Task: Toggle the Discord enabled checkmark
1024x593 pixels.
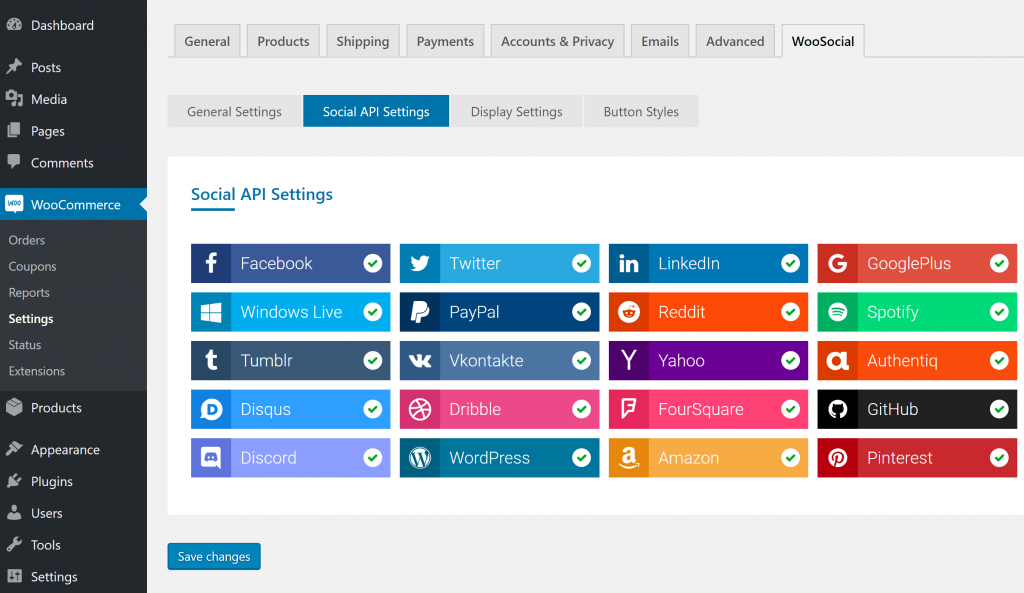Action: click(373, 458)
